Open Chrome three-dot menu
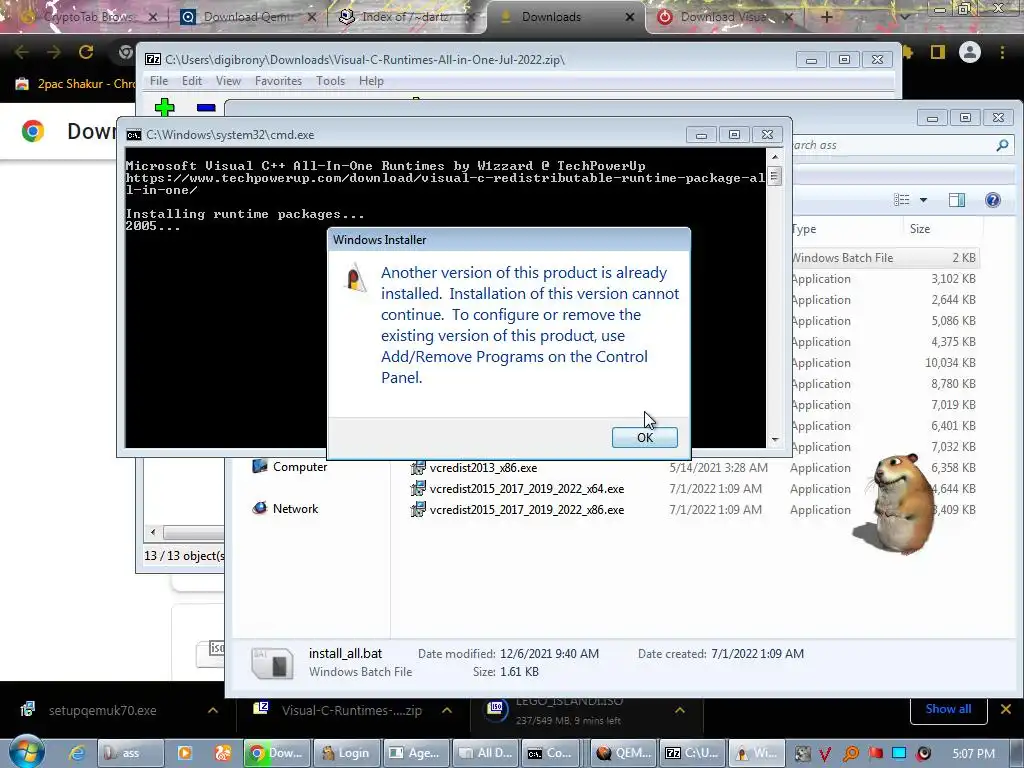1024x768 pixels. 1002,52
